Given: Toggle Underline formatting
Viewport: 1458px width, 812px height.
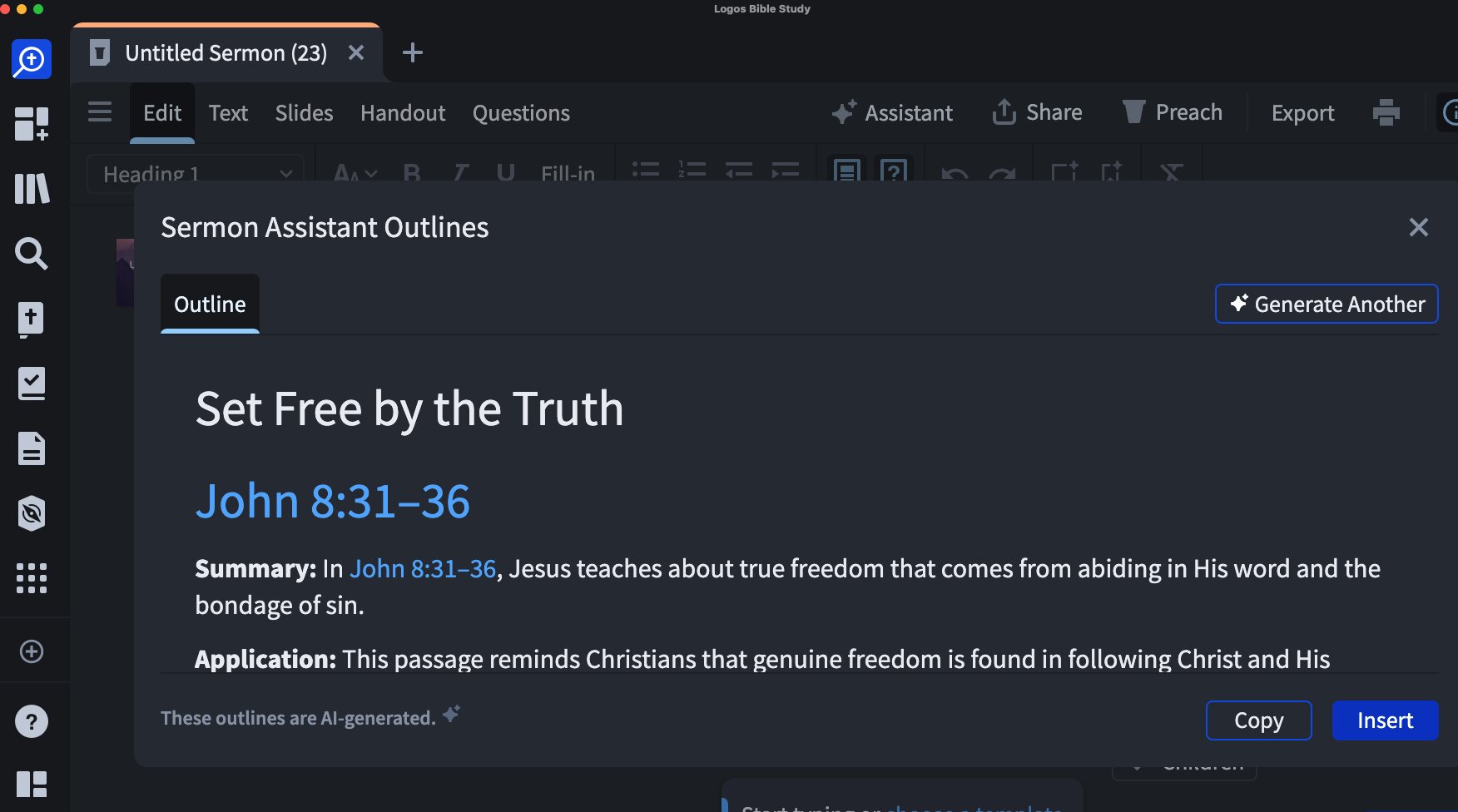Looking at the screenshot, I should [505, 173].
